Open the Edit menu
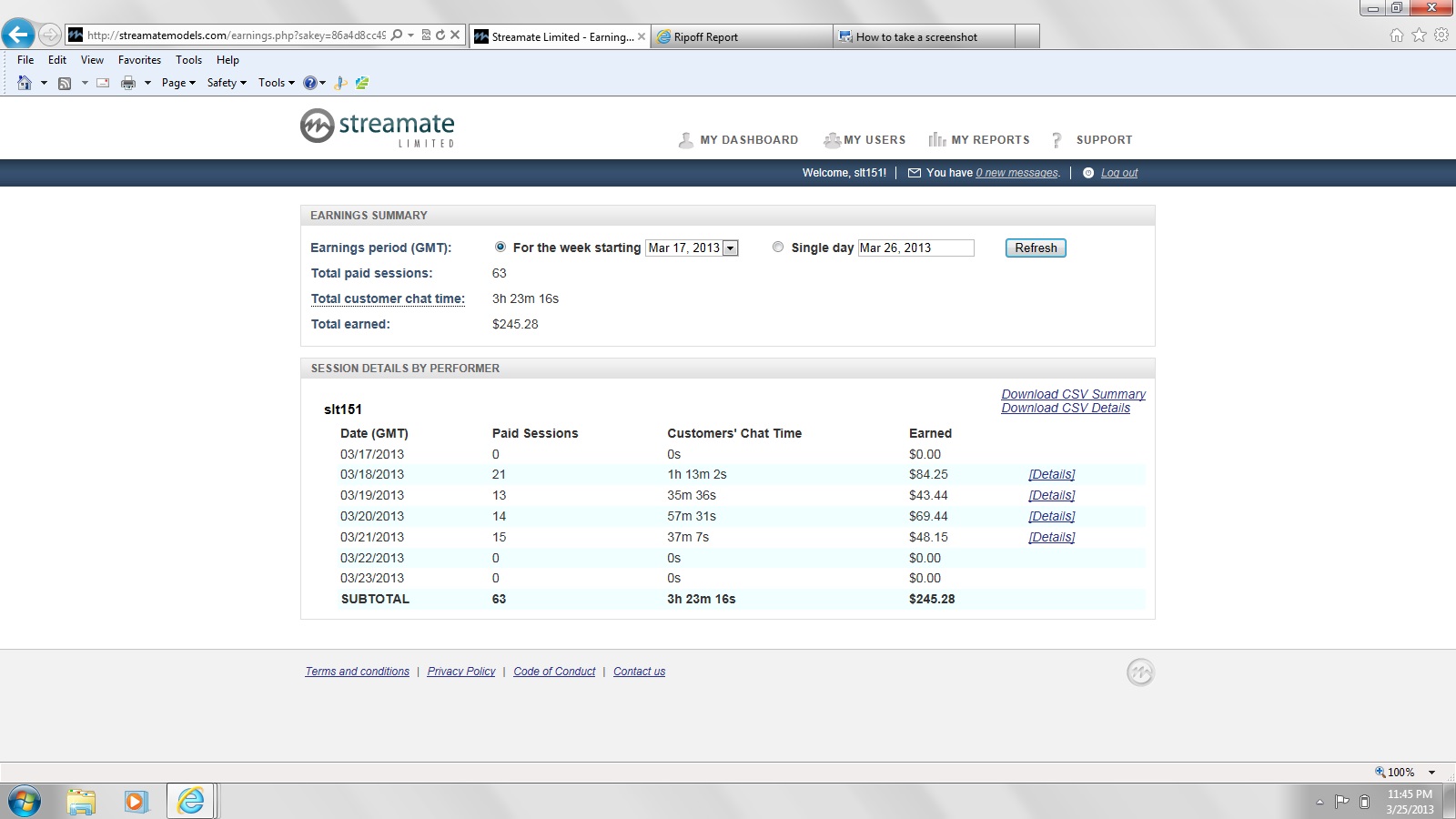Viewport: 1456px width, 819px height. click(57, 60)
